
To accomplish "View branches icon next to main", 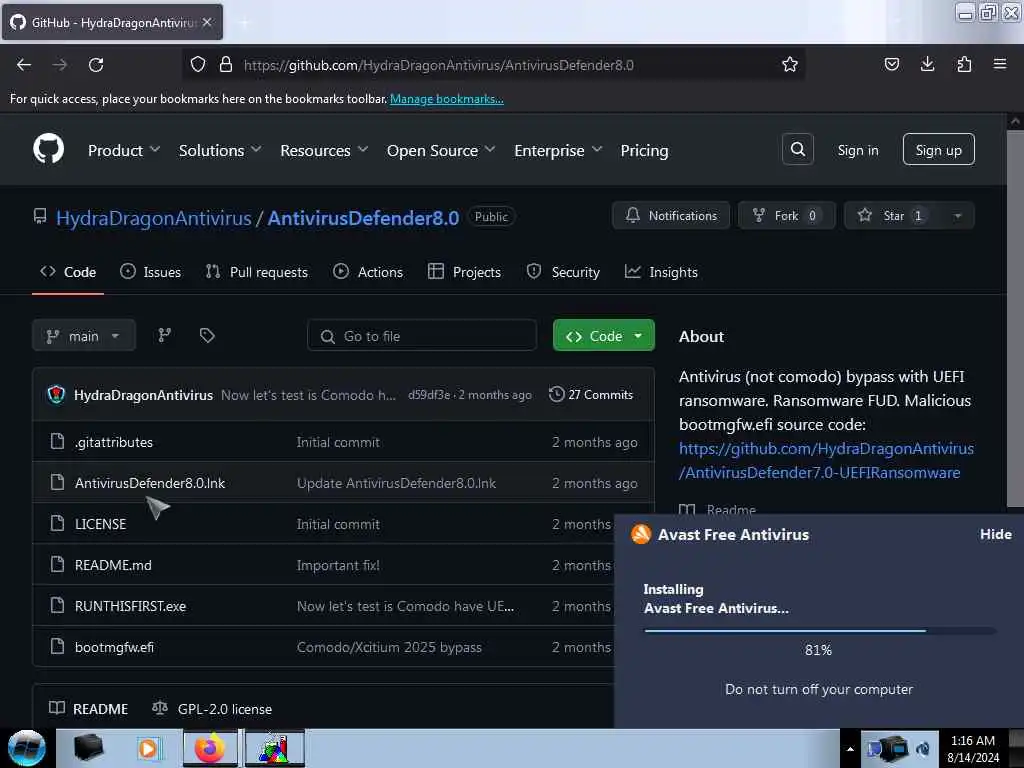I will click(165, 336).
